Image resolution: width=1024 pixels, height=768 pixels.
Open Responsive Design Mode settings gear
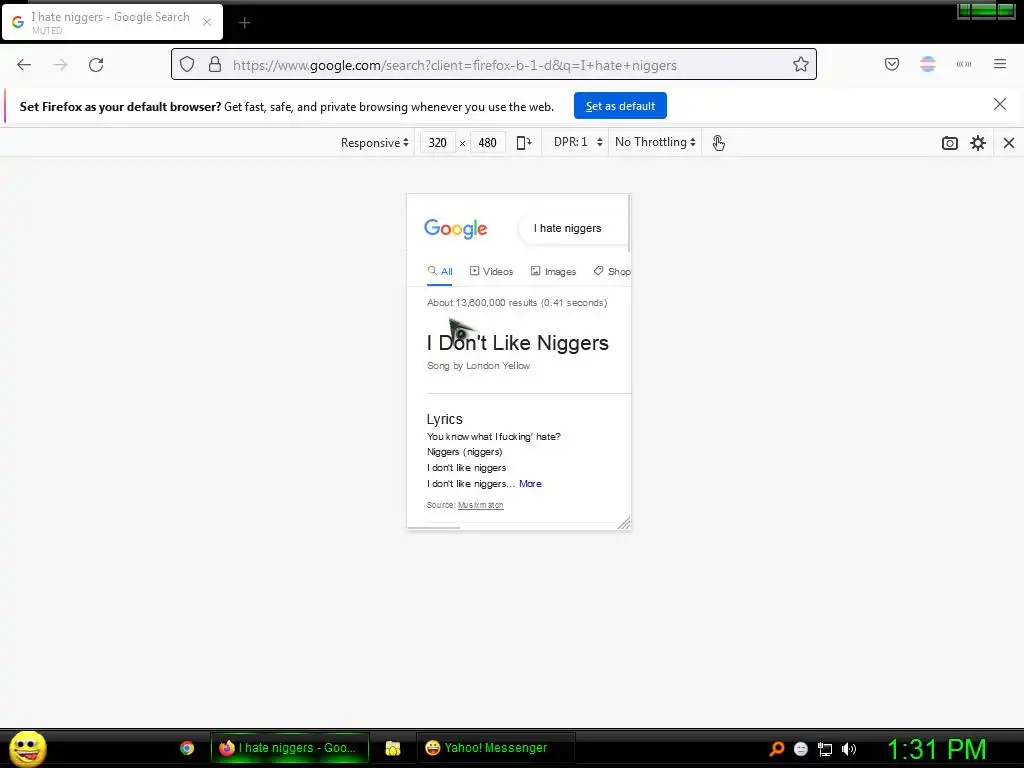coord(978,143)
